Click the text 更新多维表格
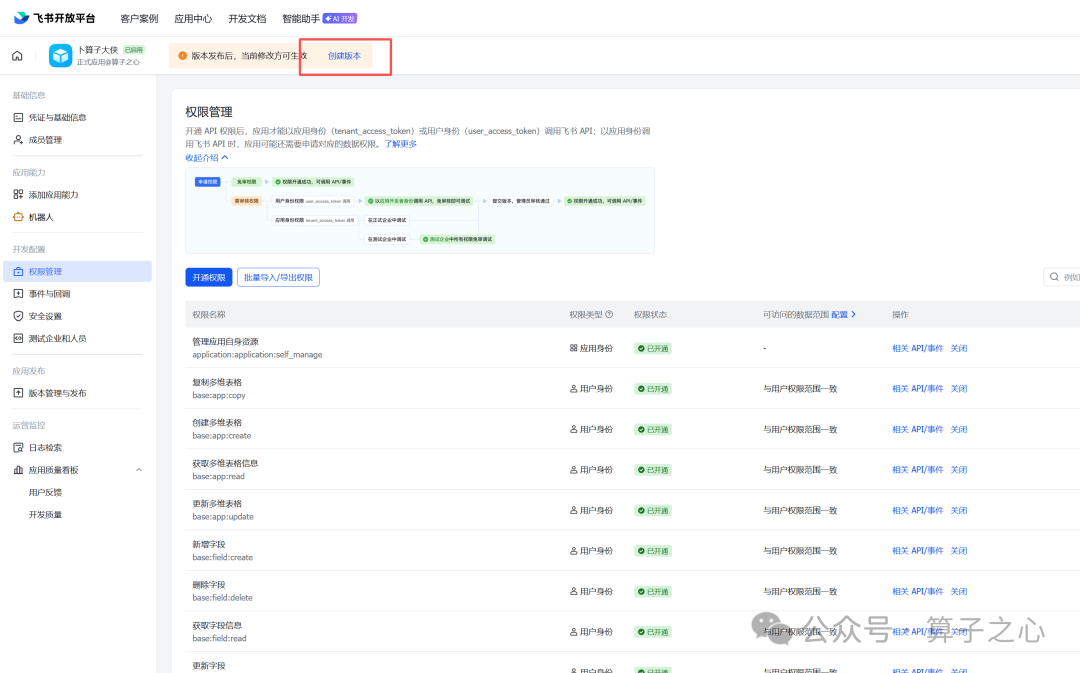Image resolution: width=1080 pixels, height=673 pixels. (x=217, y=504)
